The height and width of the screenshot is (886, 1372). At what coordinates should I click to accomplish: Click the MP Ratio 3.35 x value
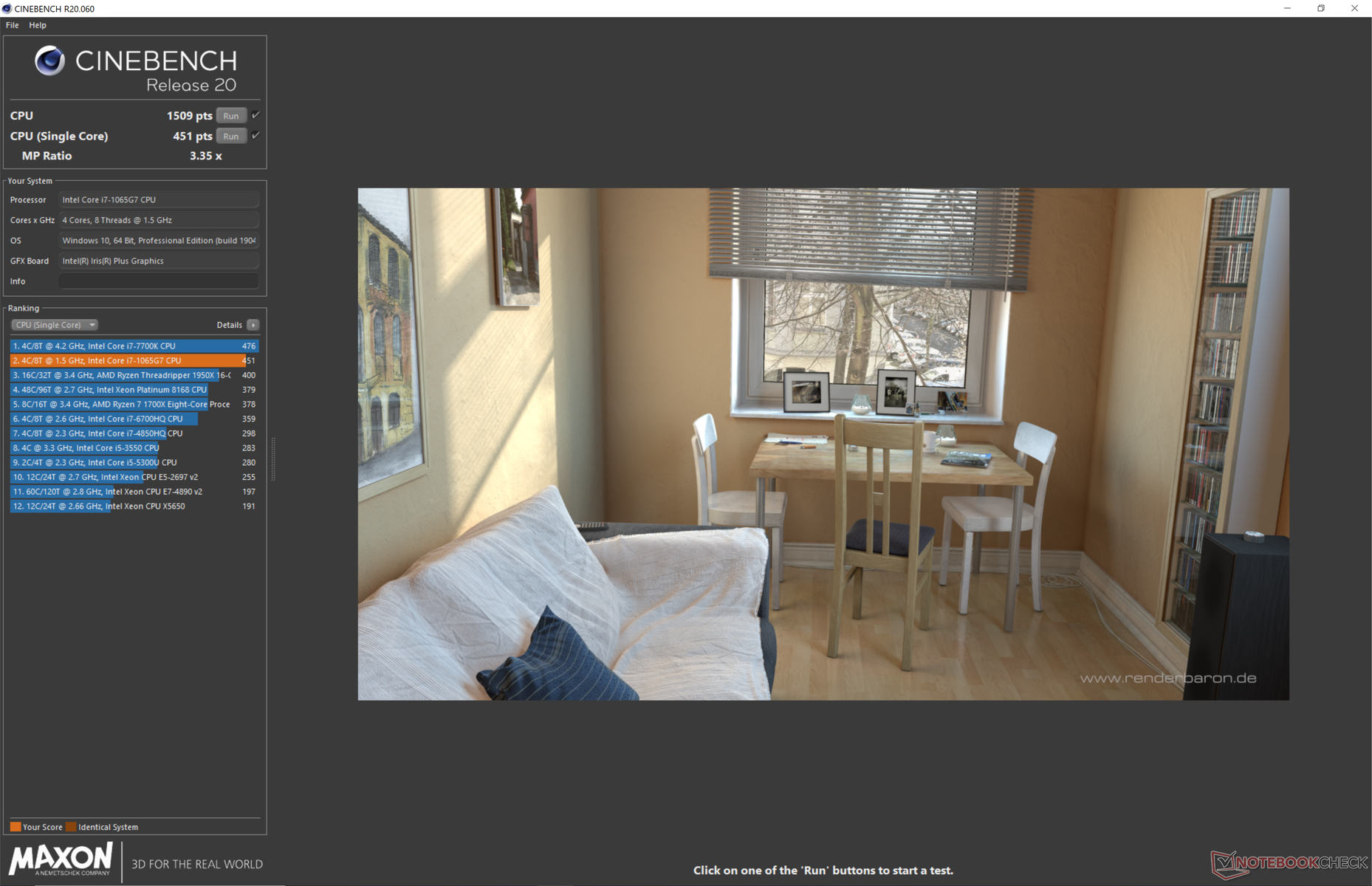tap(206, 156)
